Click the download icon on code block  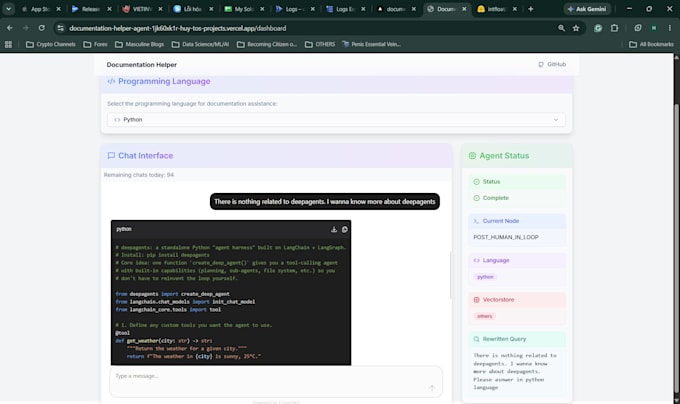pos(334,229)
